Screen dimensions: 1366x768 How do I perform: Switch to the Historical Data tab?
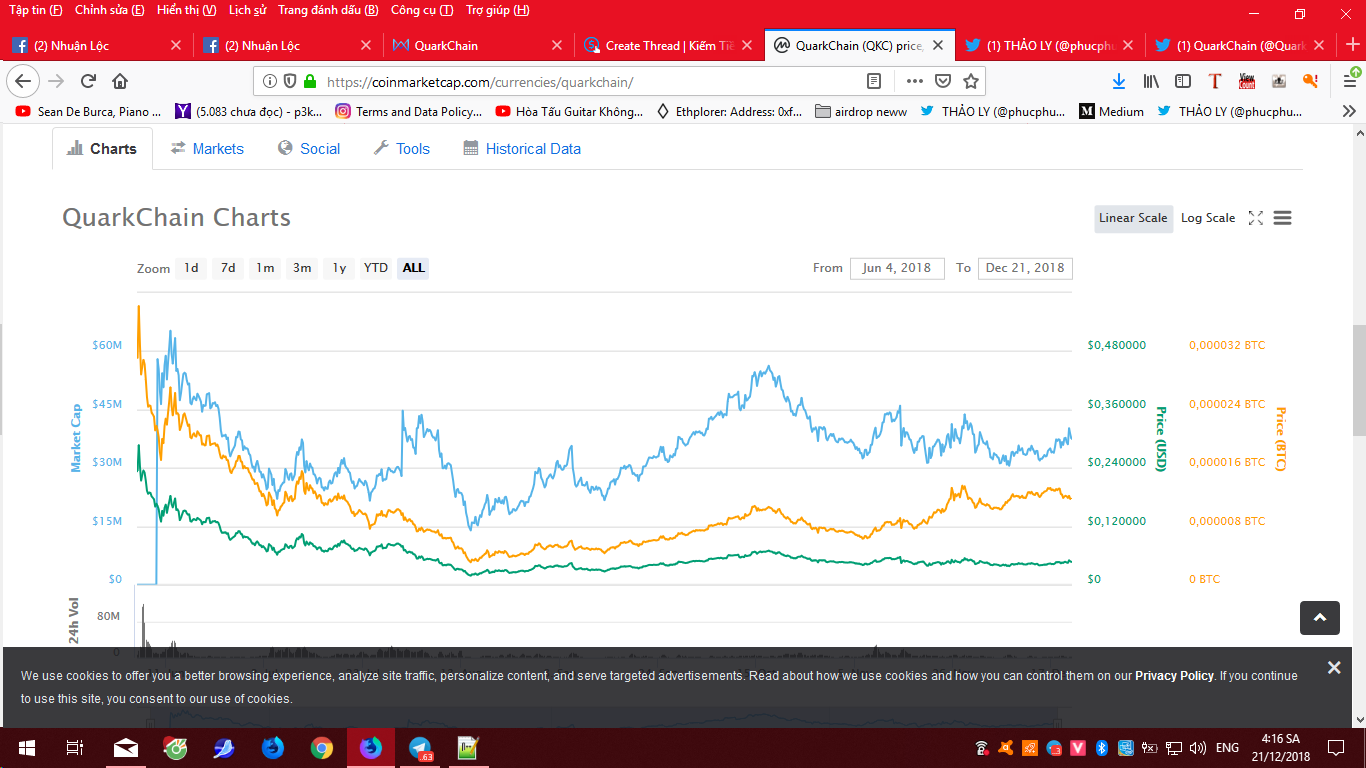(522, 149)
